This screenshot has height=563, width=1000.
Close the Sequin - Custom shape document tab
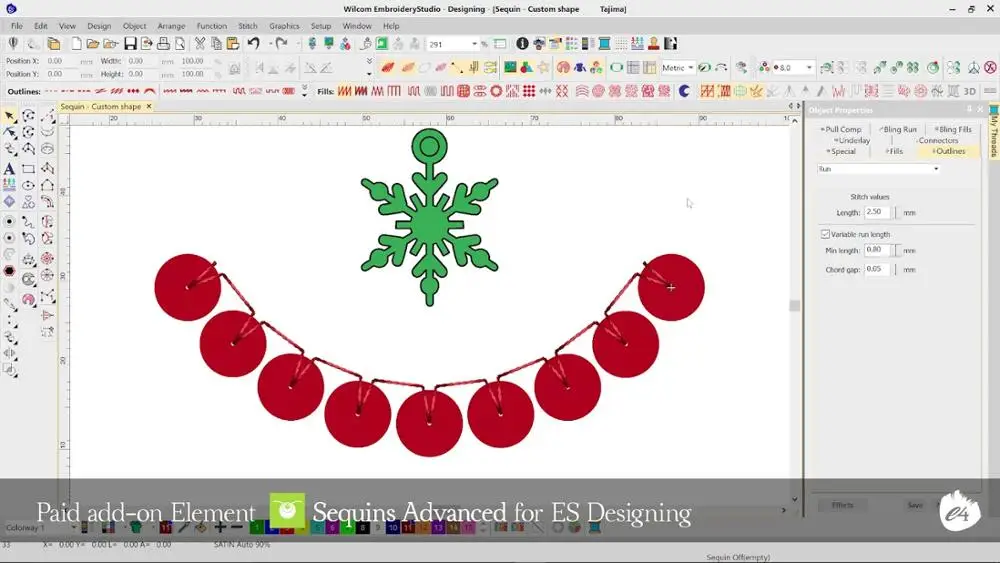(149, 106)
